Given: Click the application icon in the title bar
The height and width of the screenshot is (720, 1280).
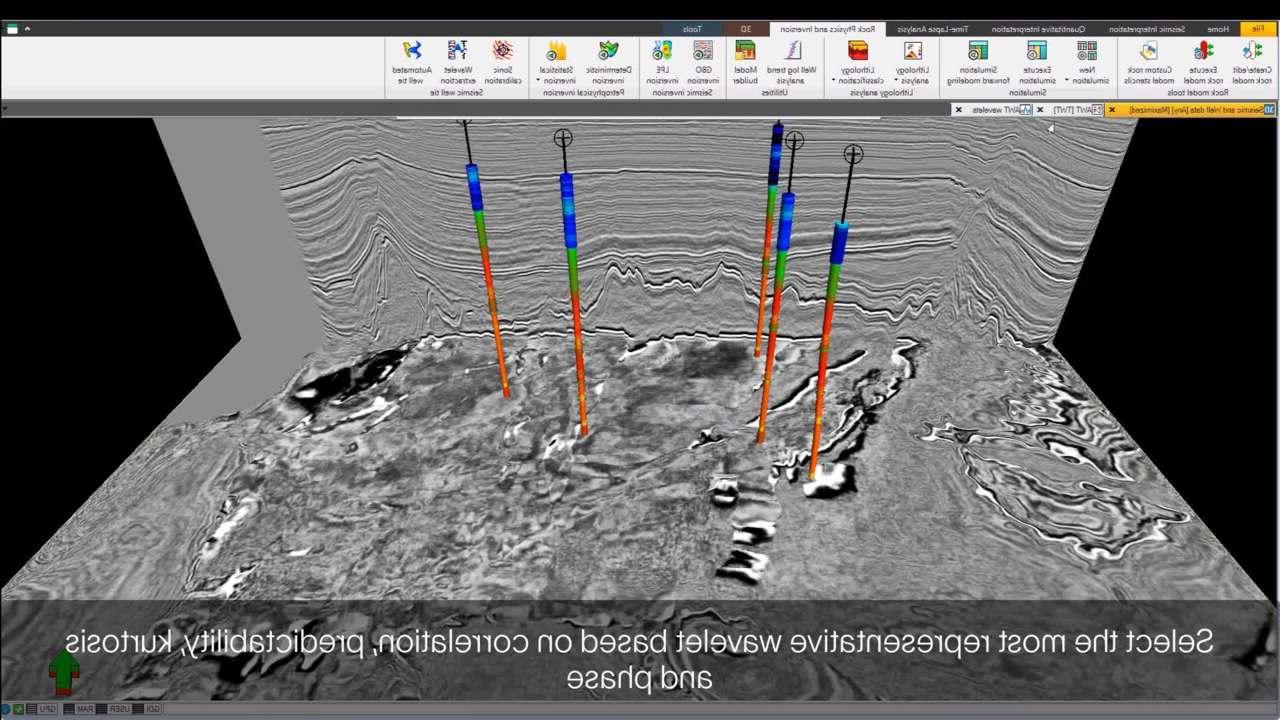Looking at the screenshot, I should 11,29.
